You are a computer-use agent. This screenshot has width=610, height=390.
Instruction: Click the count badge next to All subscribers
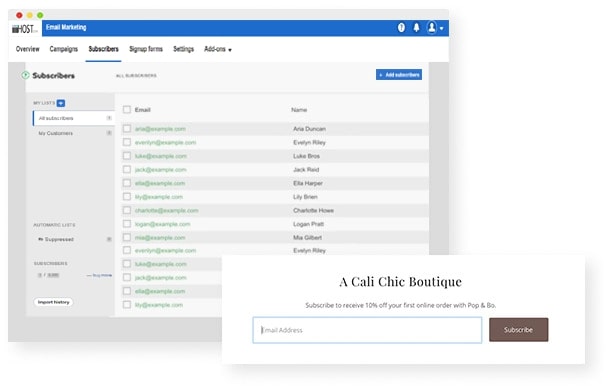pyautogui.click(x=109, y=118)
